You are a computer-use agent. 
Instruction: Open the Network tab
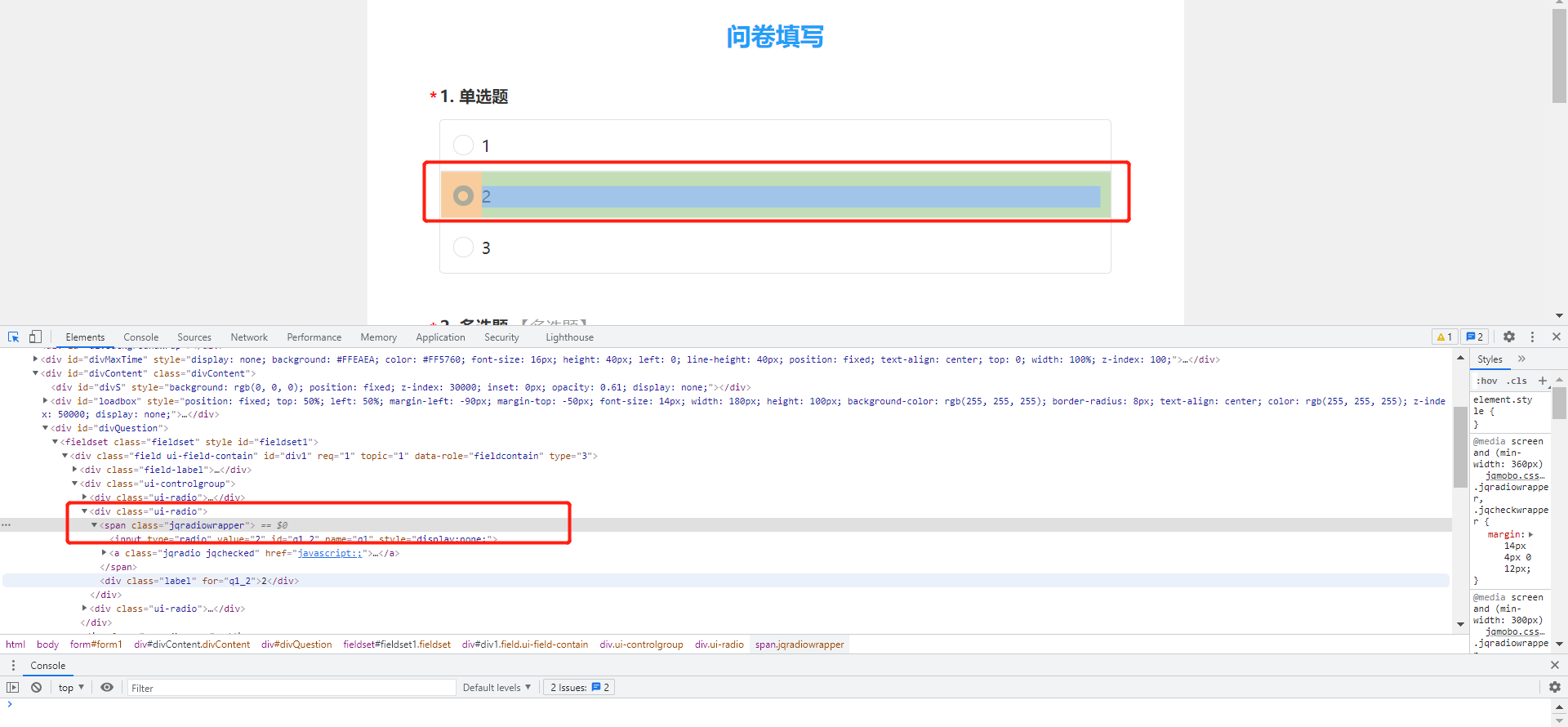(x=249, y=337)
